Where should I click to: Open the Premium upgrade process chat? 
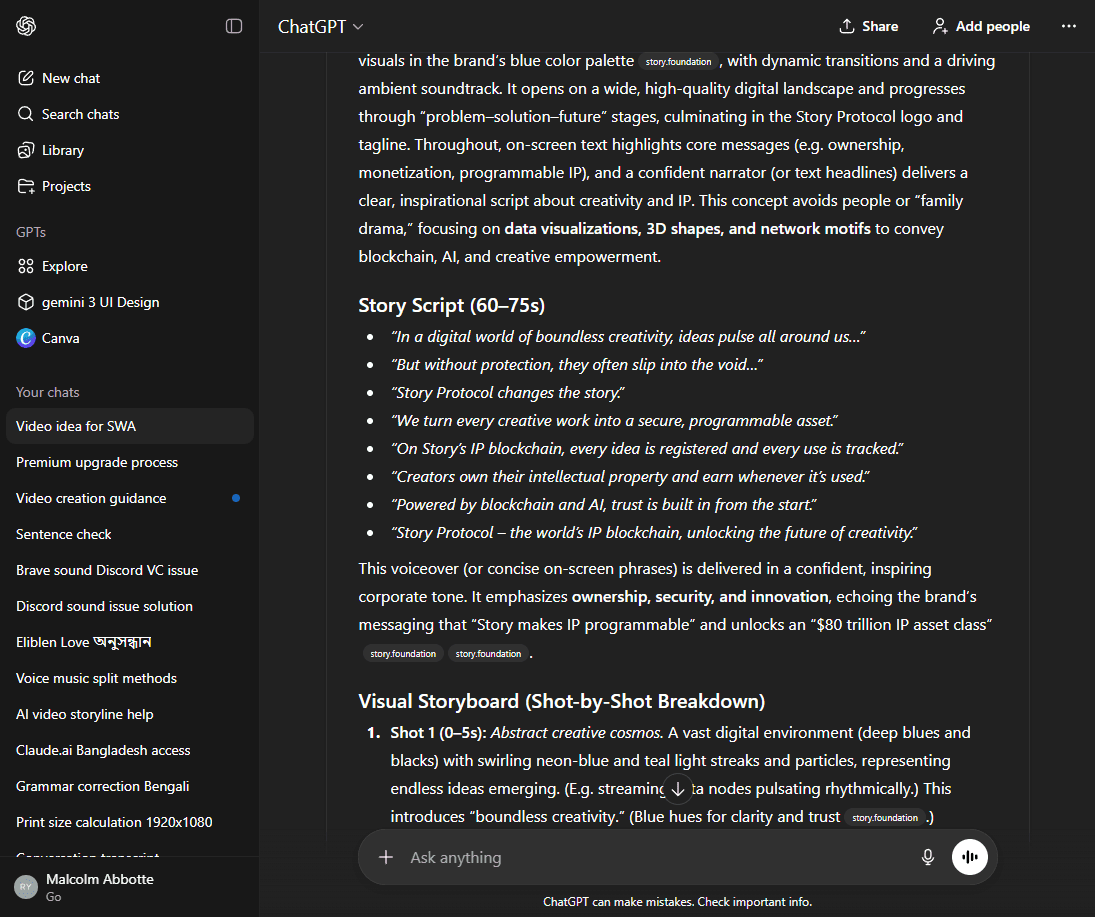[x=97, y=462]
